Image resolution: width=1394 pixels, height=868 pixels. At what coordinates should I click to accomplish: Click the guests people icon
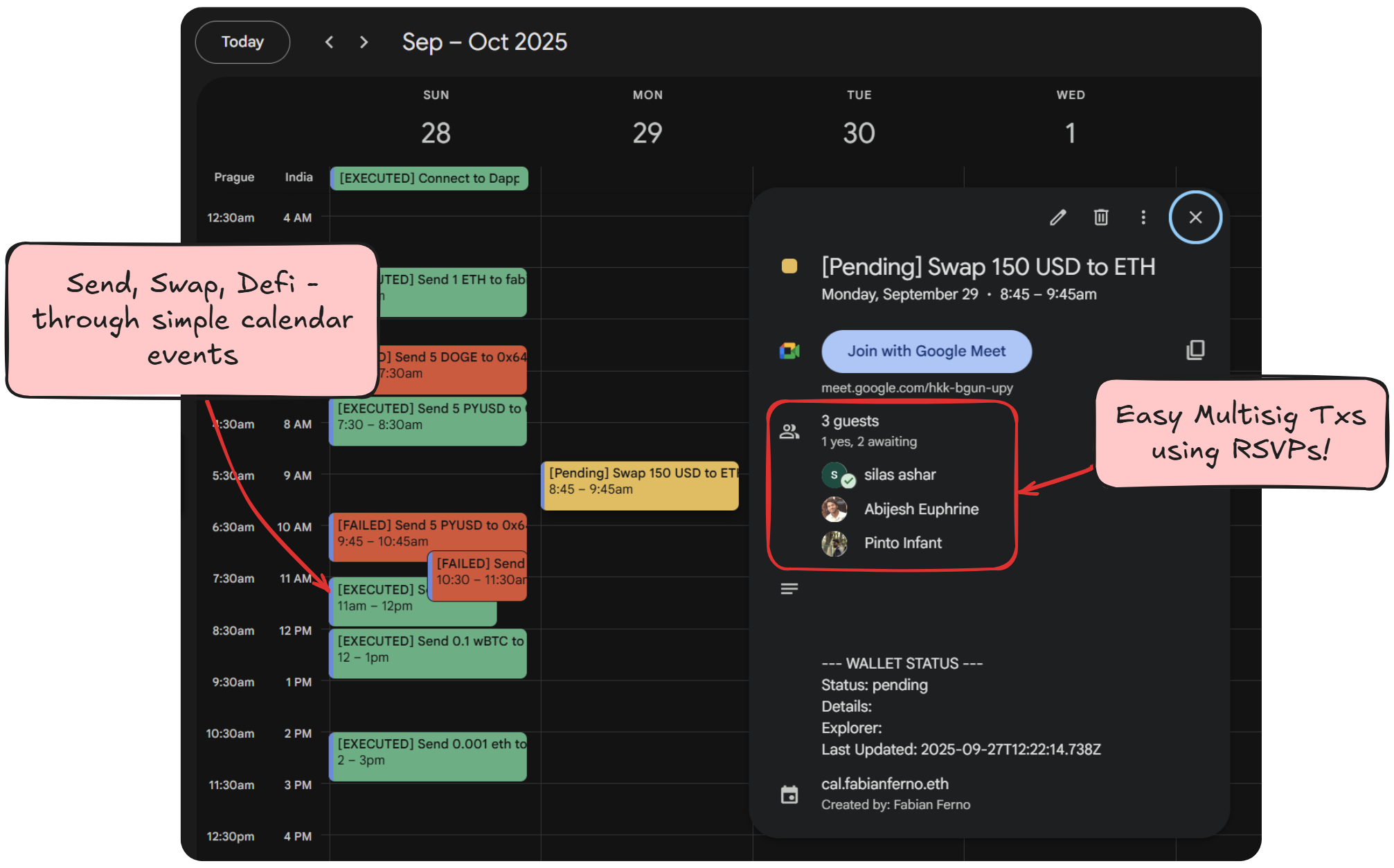tap(789, 431)
